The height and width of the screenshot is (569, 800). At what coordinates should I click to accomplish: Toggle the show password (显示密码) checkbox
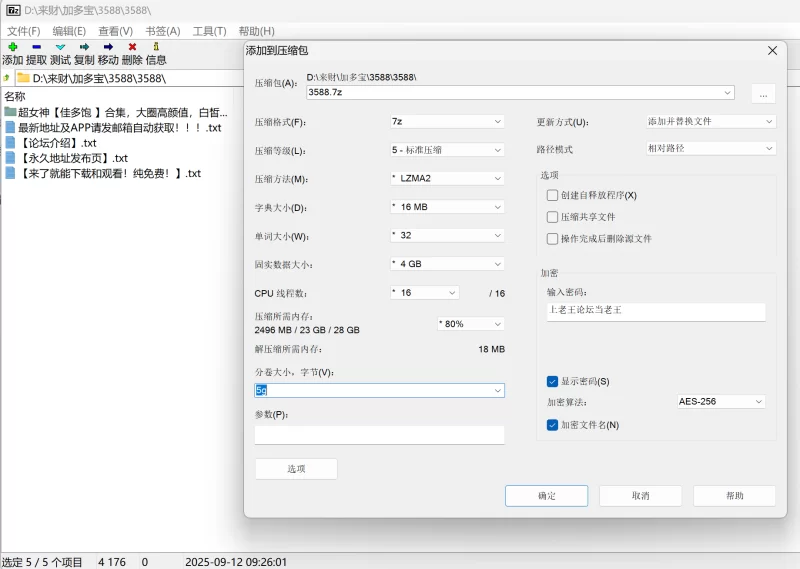pyautogui.click(x=552, y=381)
